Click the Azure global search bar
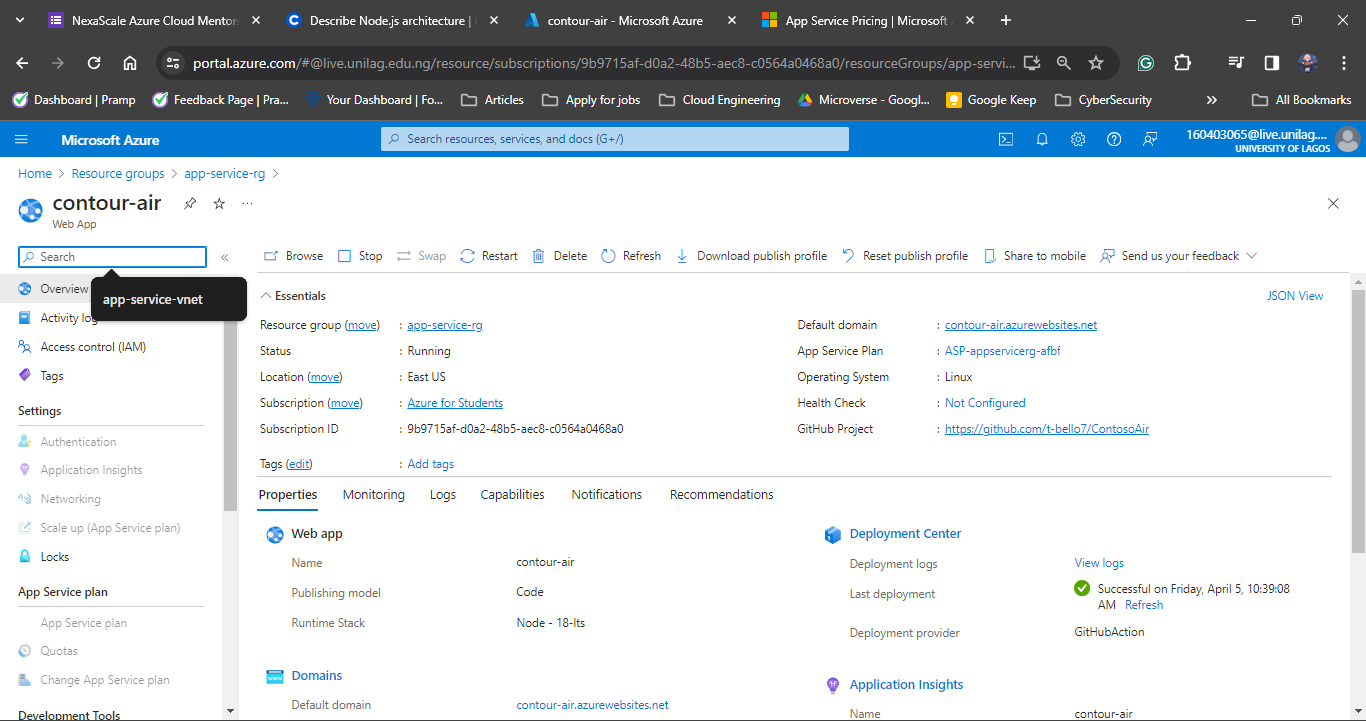The width and height of the screenshot is (1366, 721). click(614, 139)
